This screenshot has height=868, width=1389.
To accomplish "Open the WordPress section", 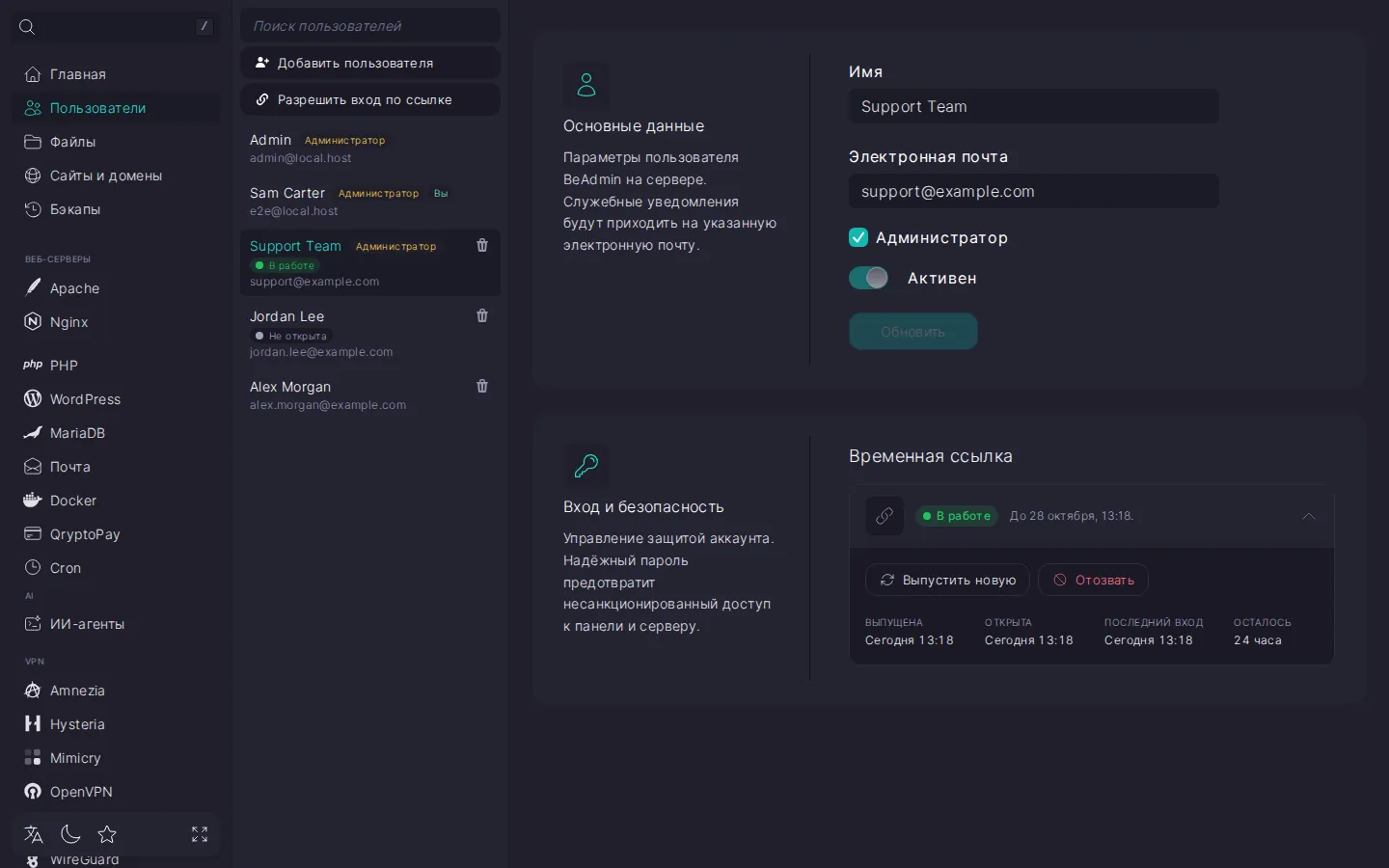I will 116,399.
